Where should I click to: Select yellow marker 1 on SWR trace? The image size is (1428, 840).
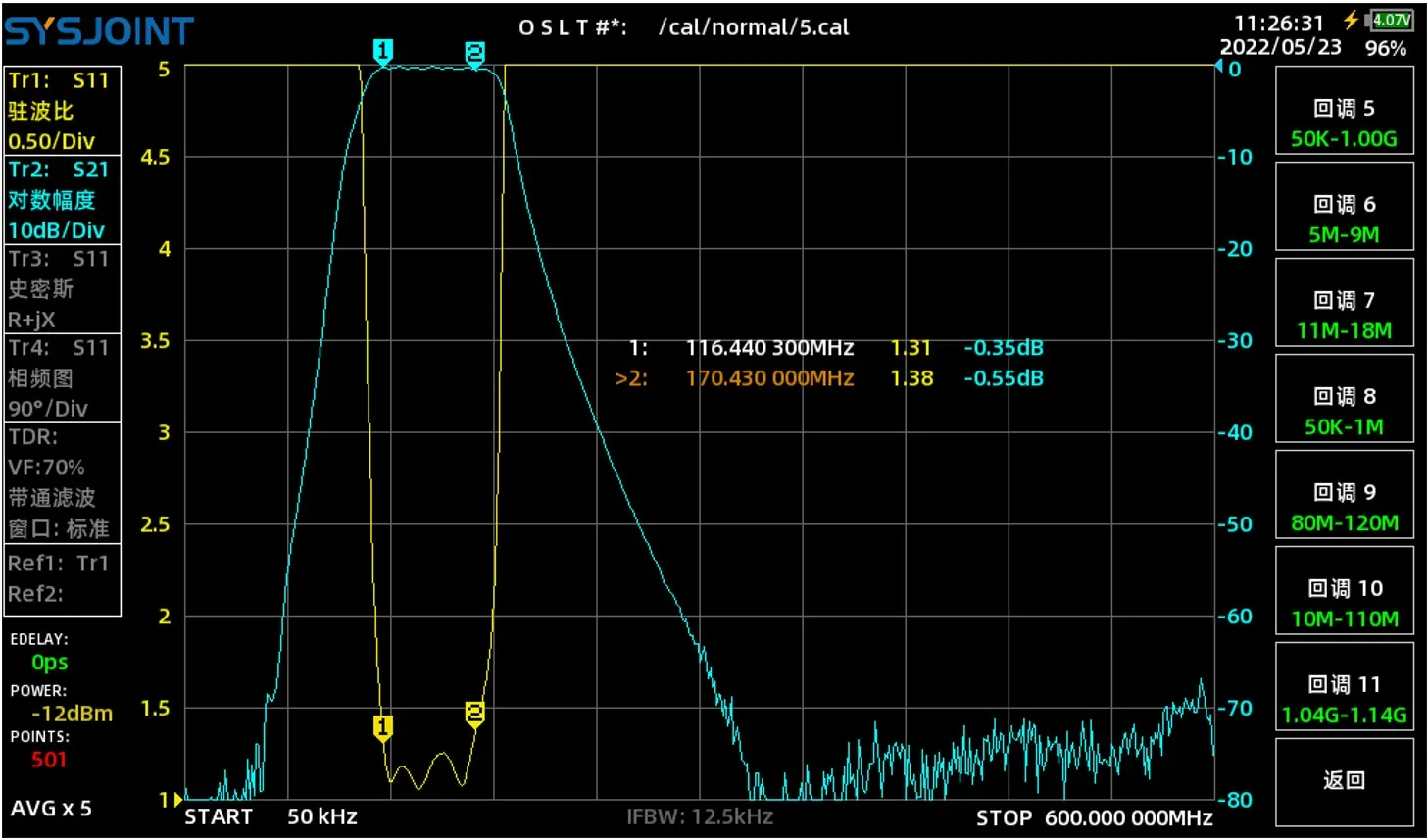click(x=383, y=728)
